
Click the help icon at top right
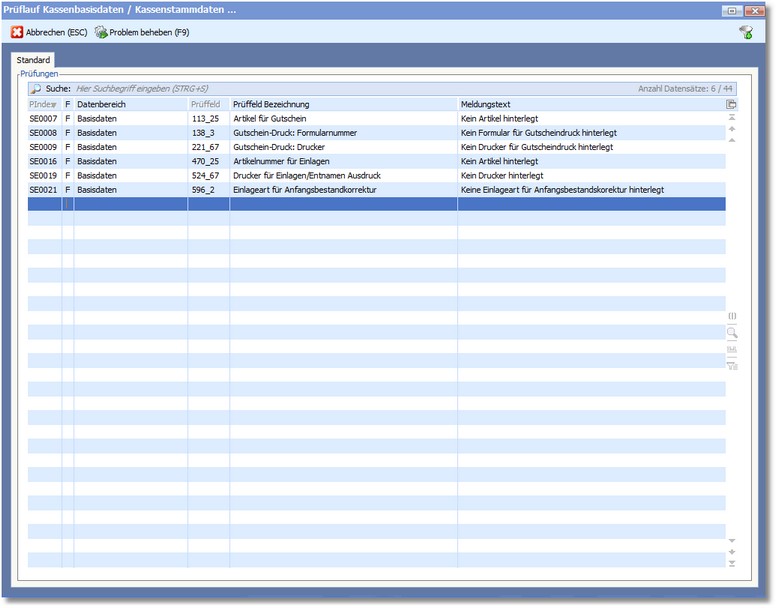745,33
